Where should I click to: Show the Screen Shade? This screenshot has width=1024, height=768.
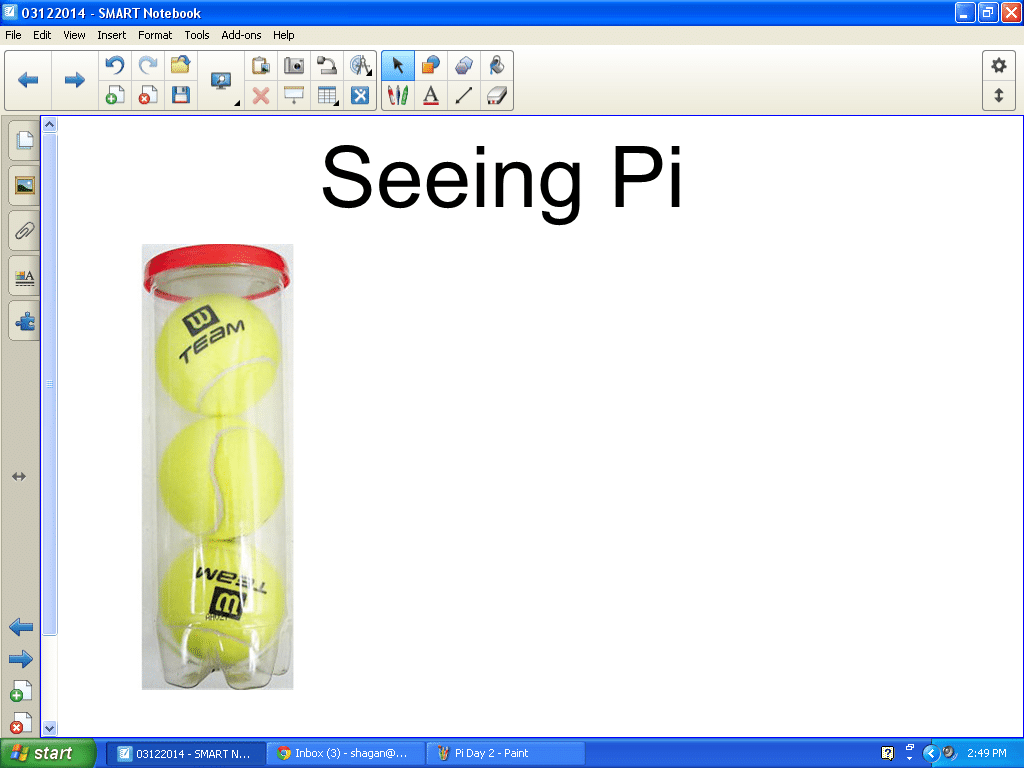click(294, 95)
